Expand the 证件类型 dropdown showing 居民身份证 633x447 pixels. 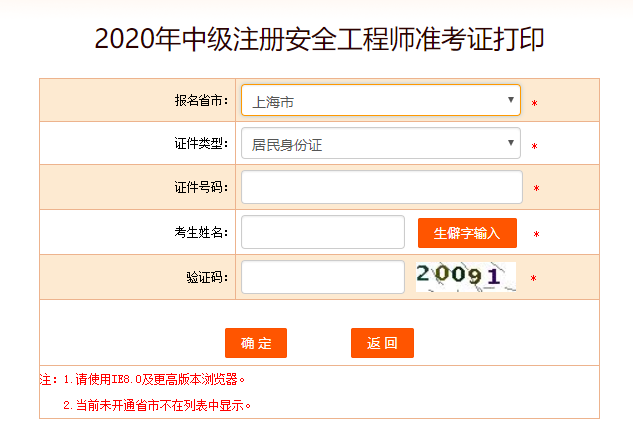380,144
